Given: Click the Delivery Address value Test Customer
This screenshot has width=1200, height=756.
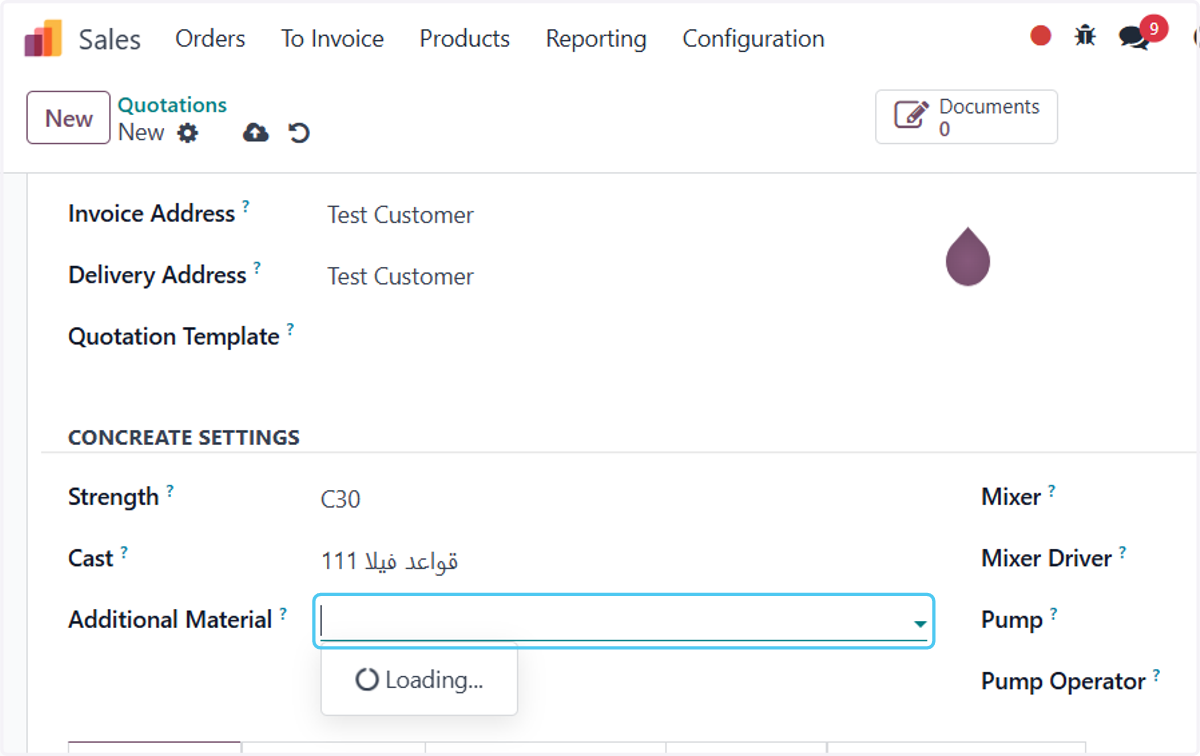Looking at the screenshot, I should click(x=401, y=276).
